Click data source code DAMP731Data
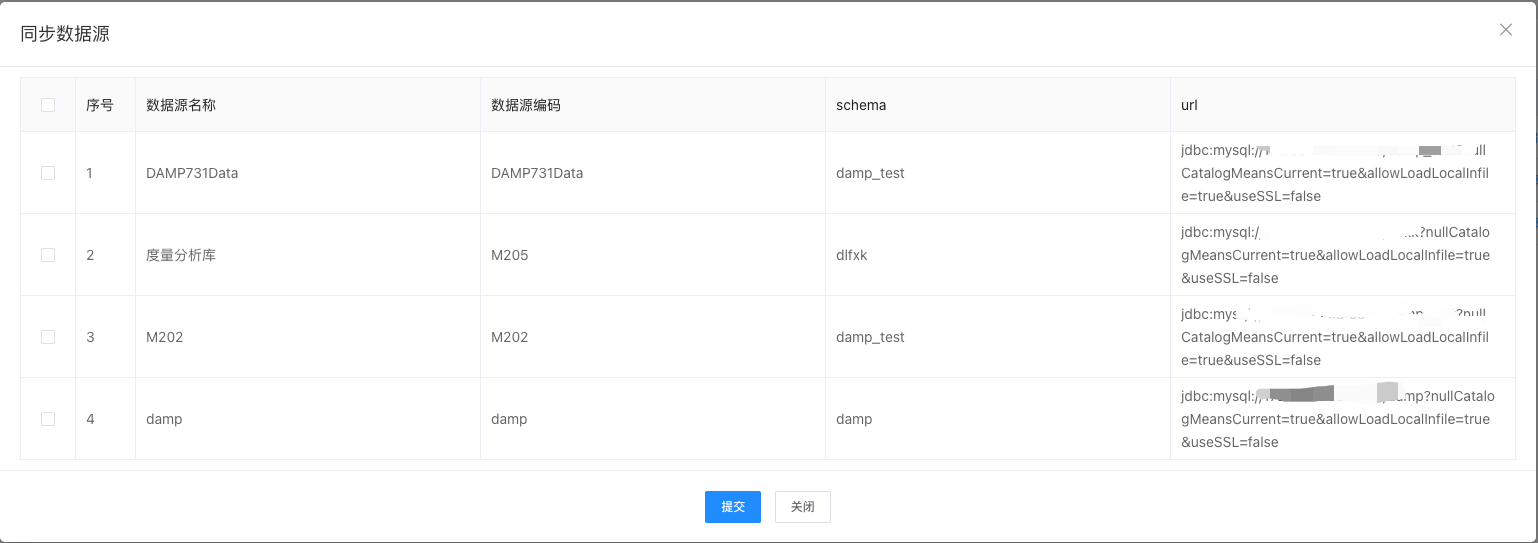 [x=537, y=173]
